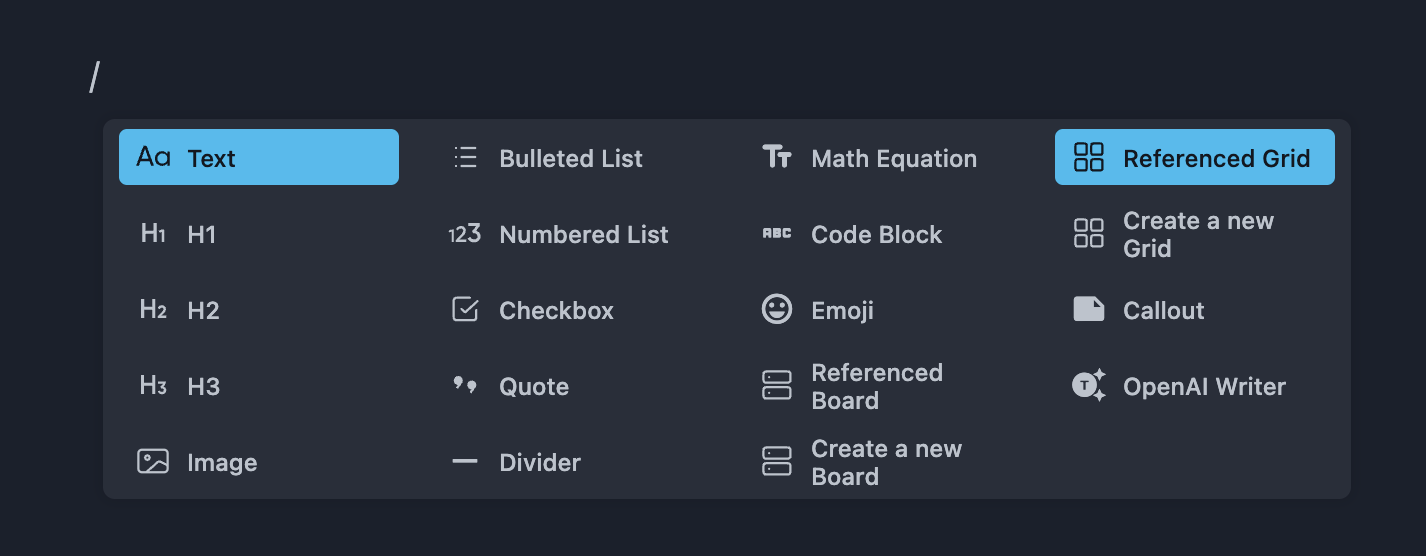Click the slash command text line

point(94,77)
